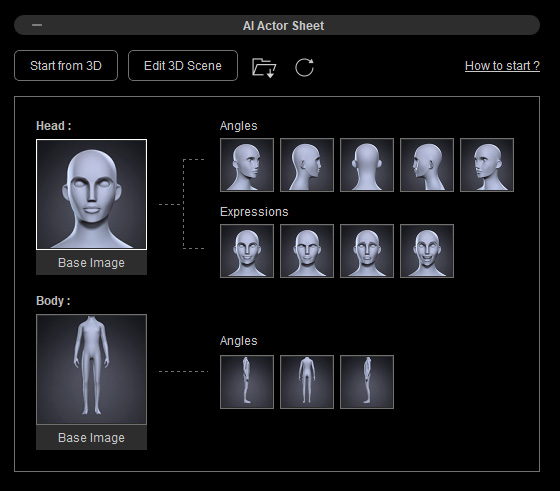This screenshot has height=491, width=560.
Task: Click the Edit 3D Scene button
Action: coord(183,66)
